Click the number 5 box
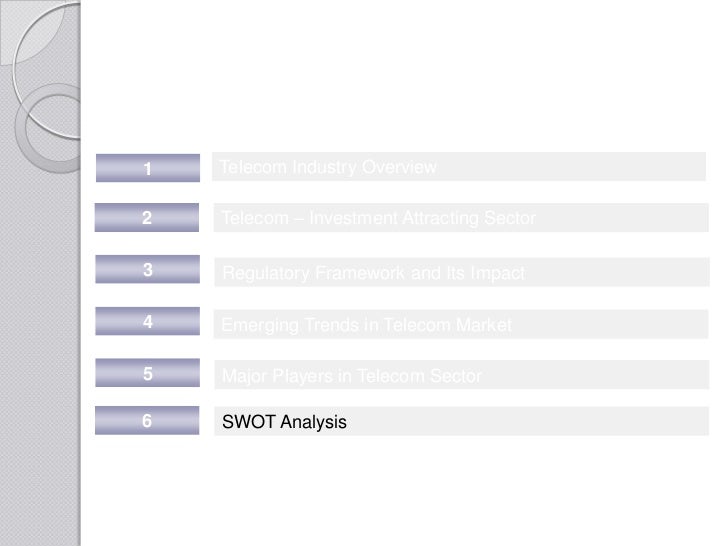Viewport: 728px width, 546px height. (147, 374)
